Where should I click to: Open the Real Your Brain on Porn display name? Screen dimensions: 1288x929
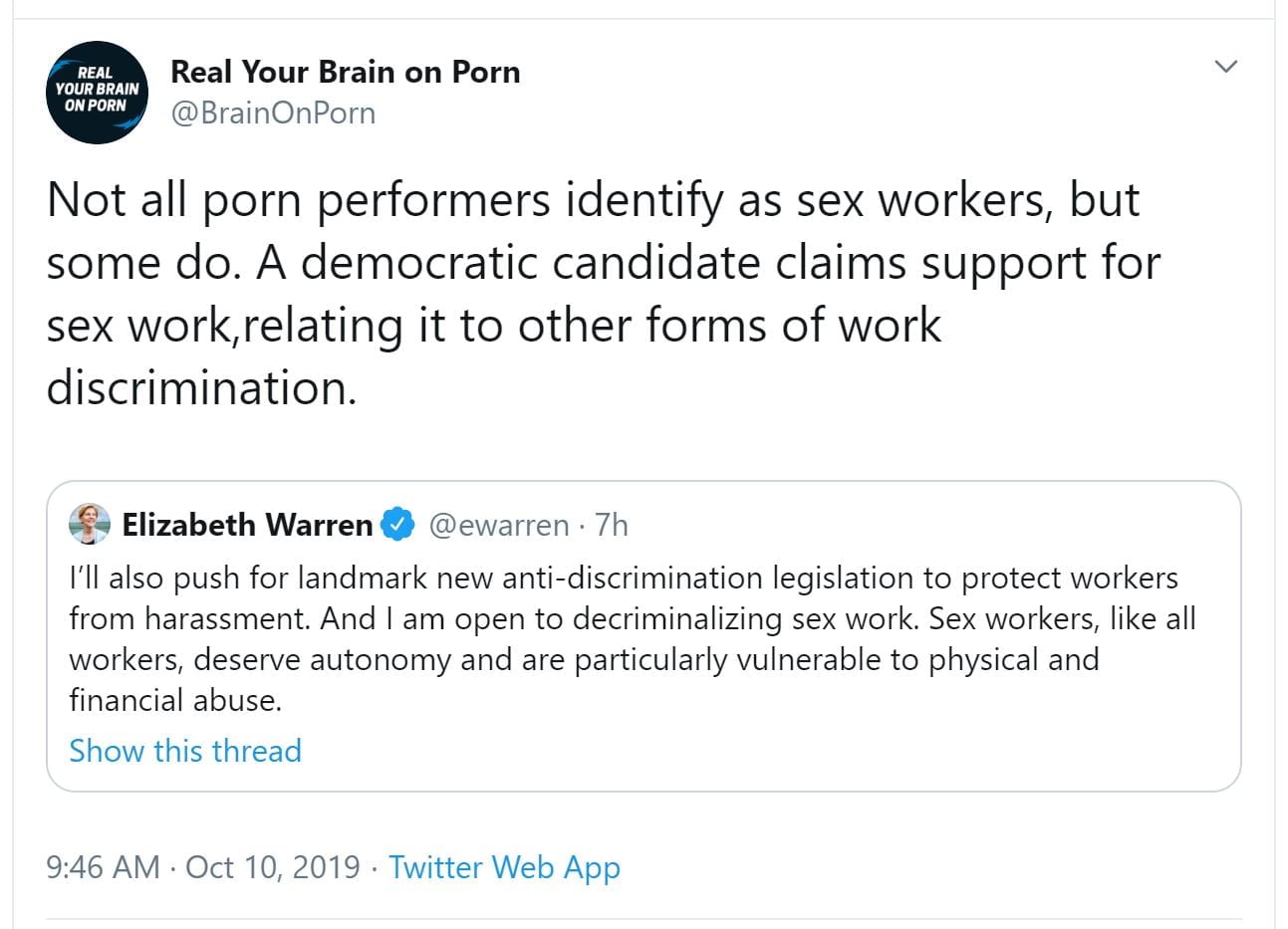345,72
